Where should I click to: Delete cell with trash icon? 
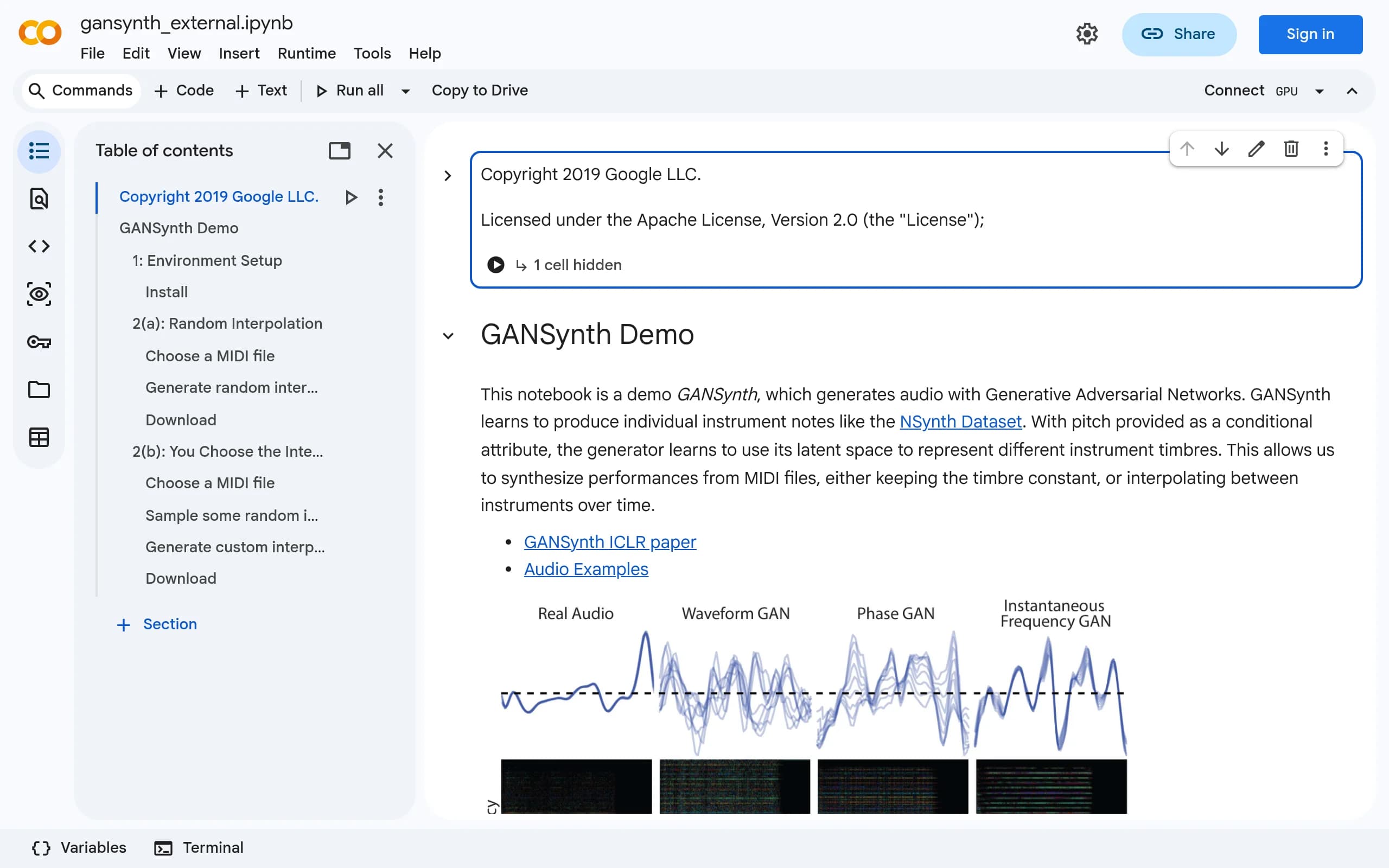tap(1291, 149)
